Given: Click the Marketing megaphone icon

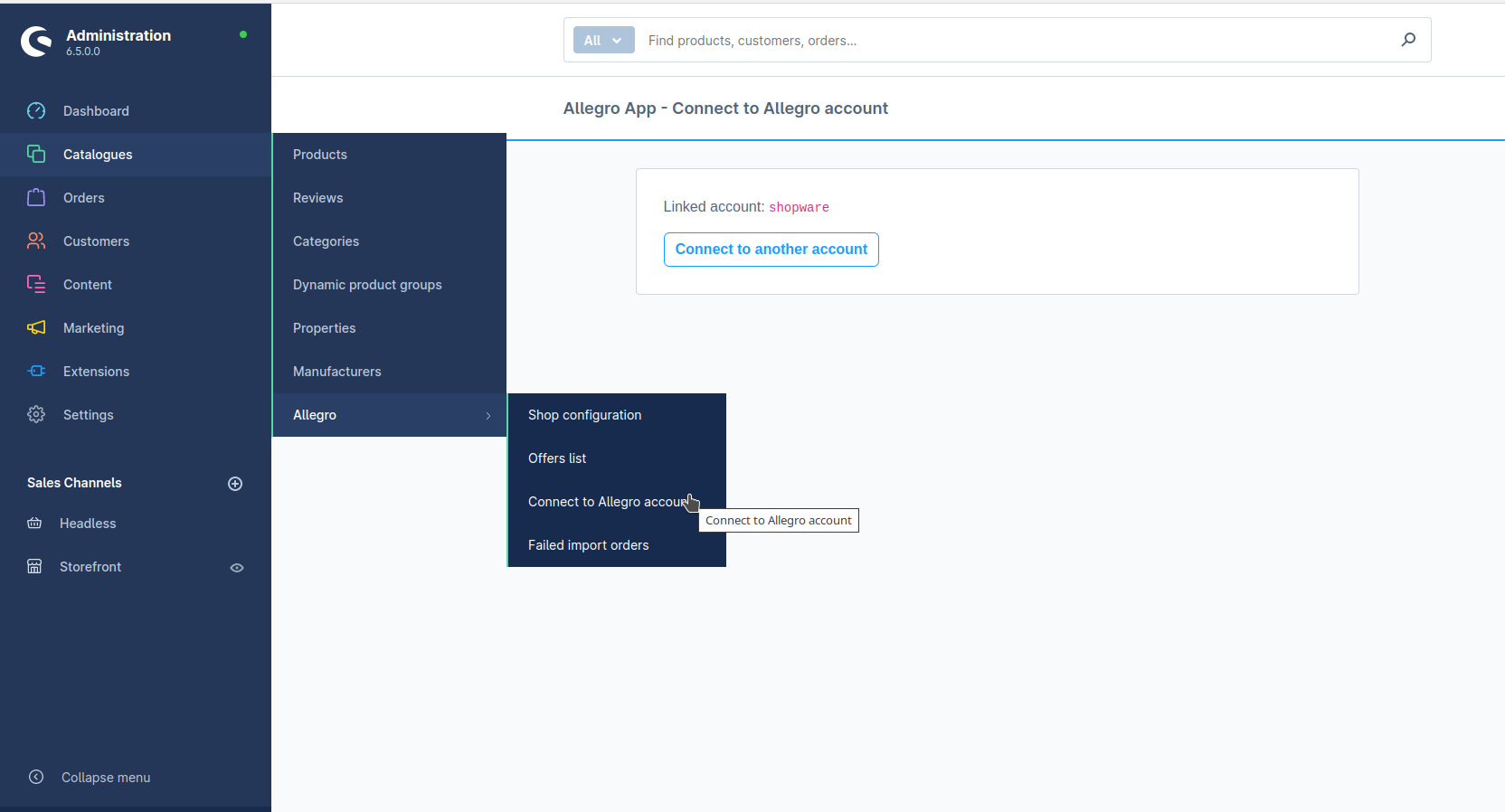Looking at the screenshot, I should (36, 327).
